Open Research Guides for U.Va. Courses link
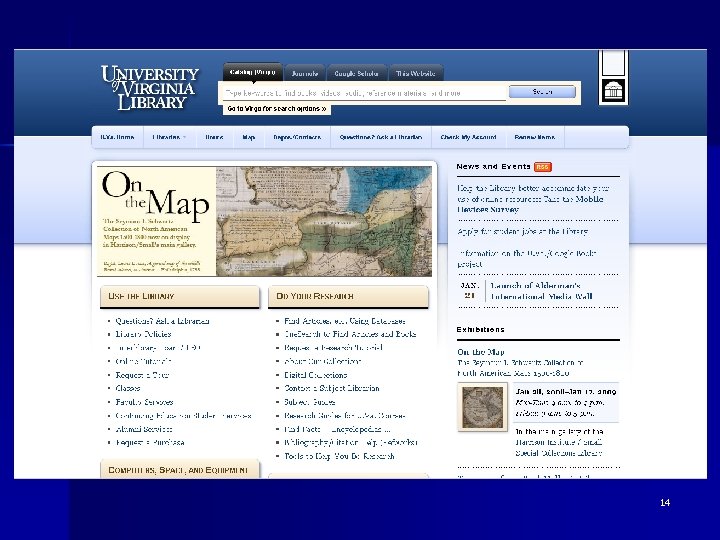 [x=344, y=416]
